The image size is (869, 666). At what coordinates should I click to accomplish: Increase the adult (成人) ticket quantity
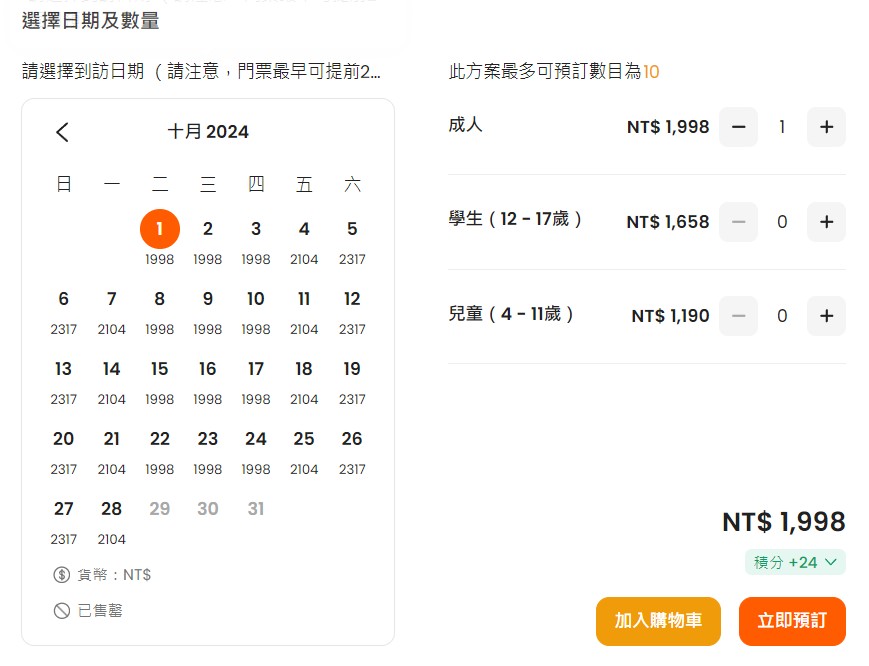tap(826, 127)
